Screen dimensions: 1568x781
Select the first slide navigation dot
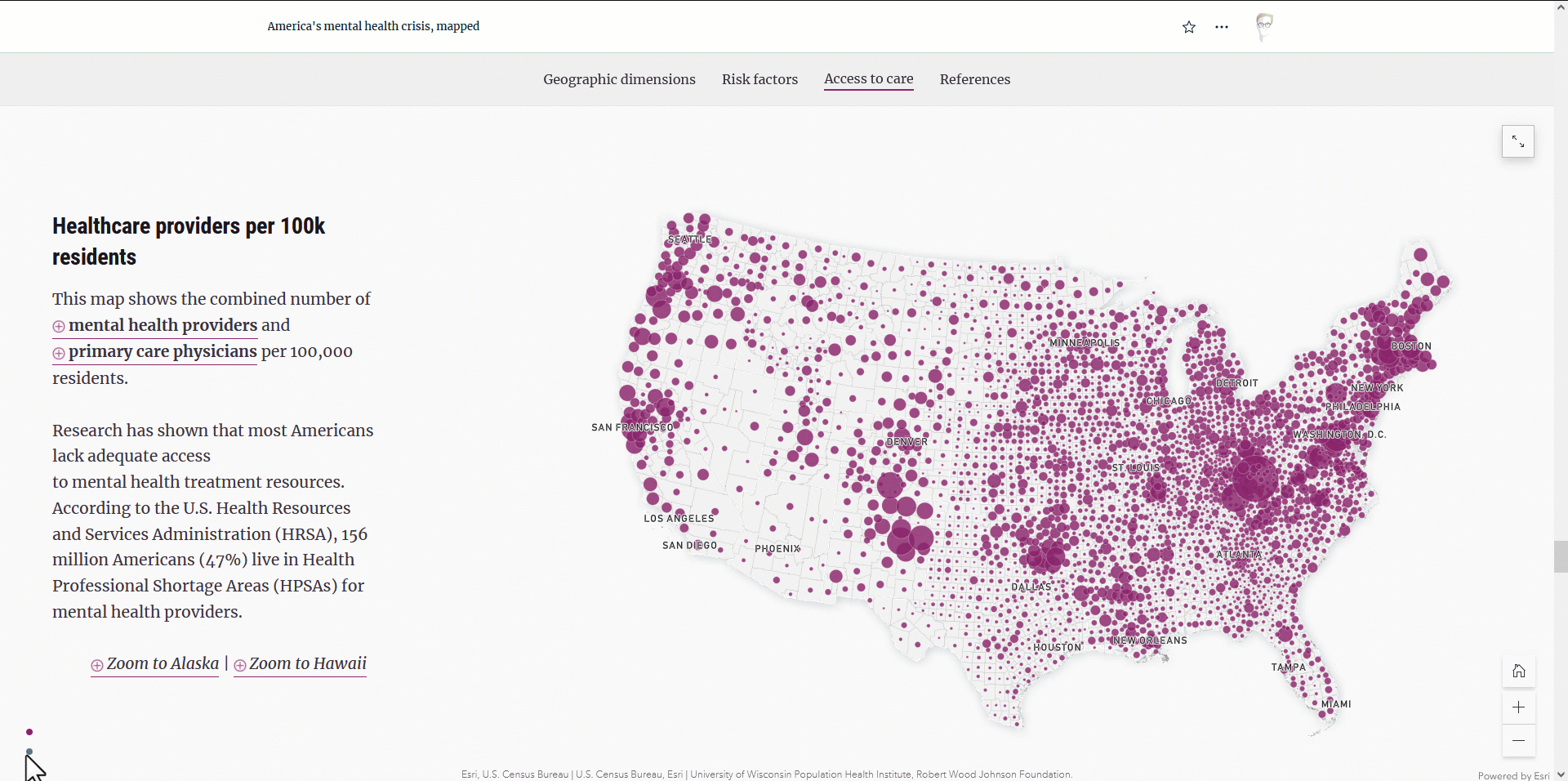click(x=29, y=732)
